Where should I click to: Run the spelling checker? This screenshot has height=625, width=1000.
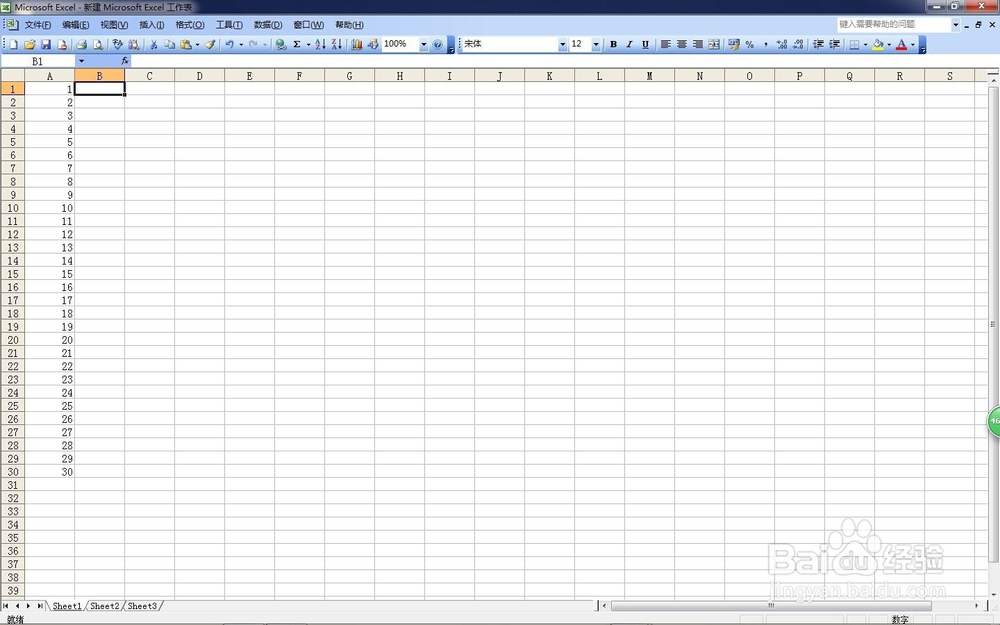pyautogui.click(x=118, y=44)
